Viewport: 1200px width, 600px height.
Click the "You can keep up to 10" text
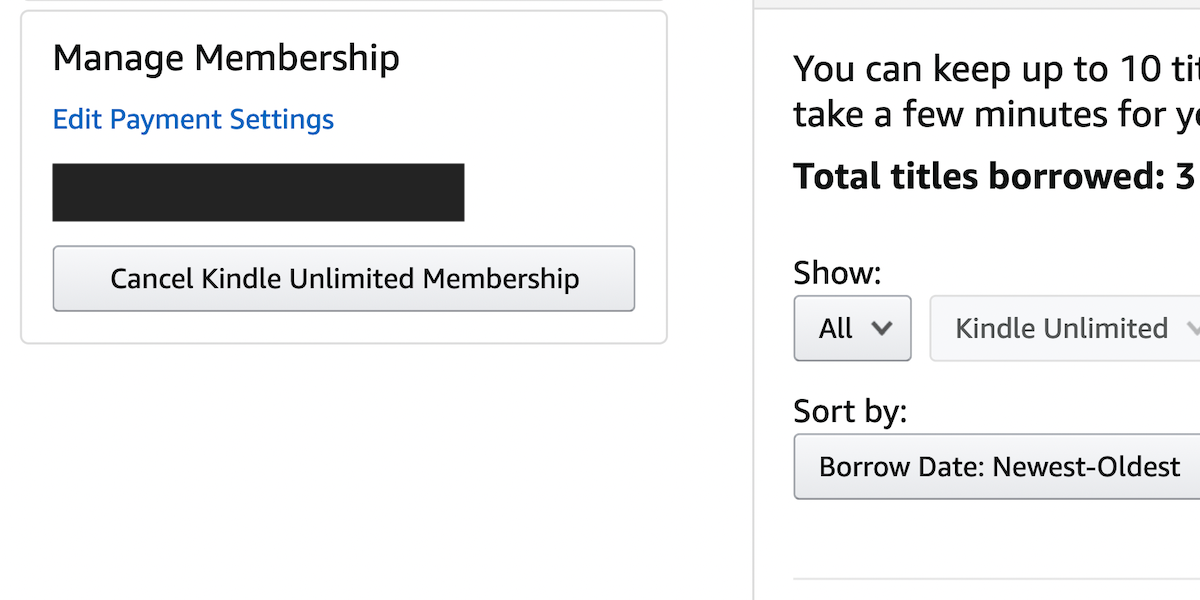(995, 69)
